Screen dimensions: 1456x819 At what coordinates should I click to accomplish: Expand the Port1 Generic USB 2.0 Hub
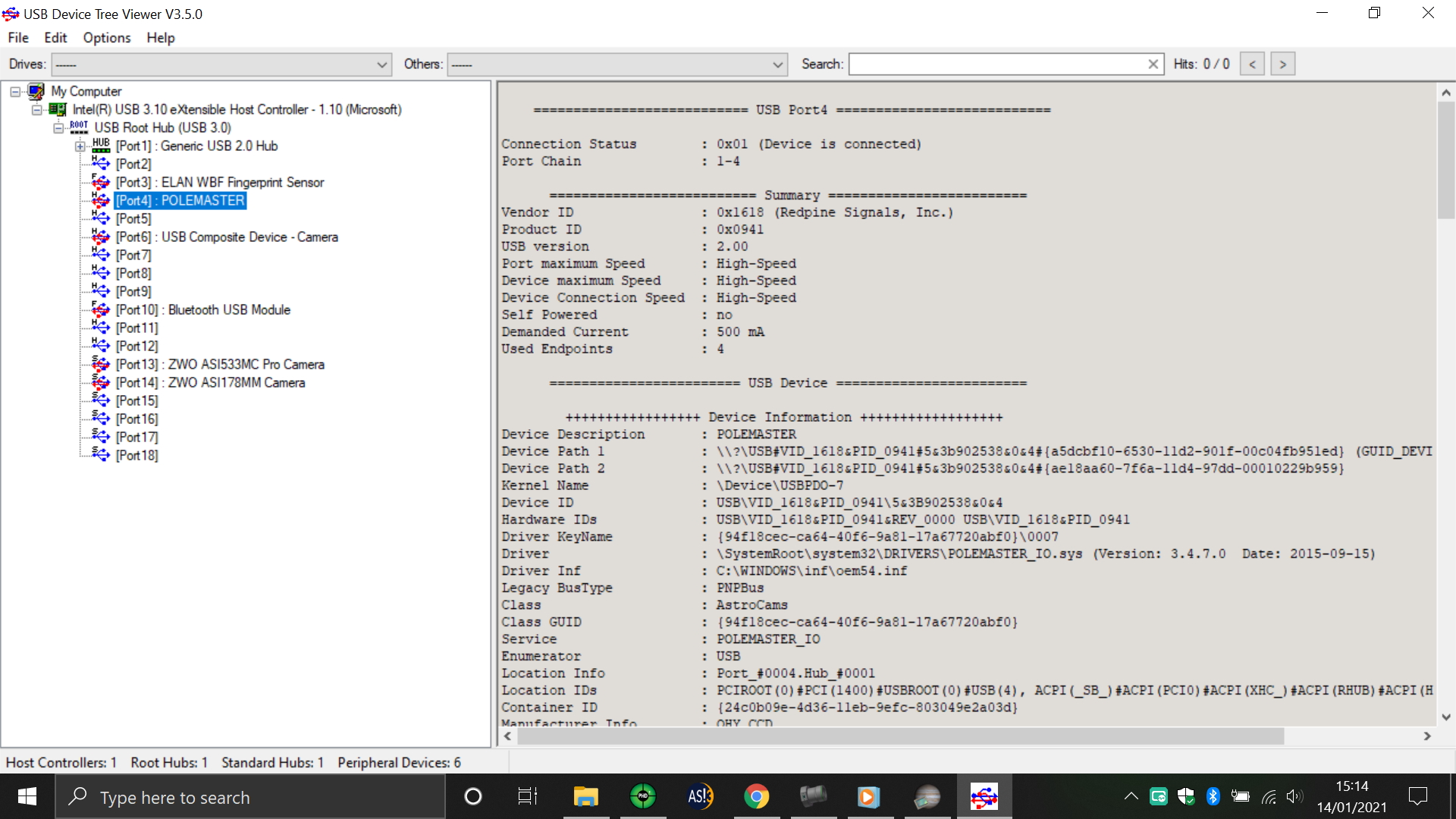tap(80, 146)
